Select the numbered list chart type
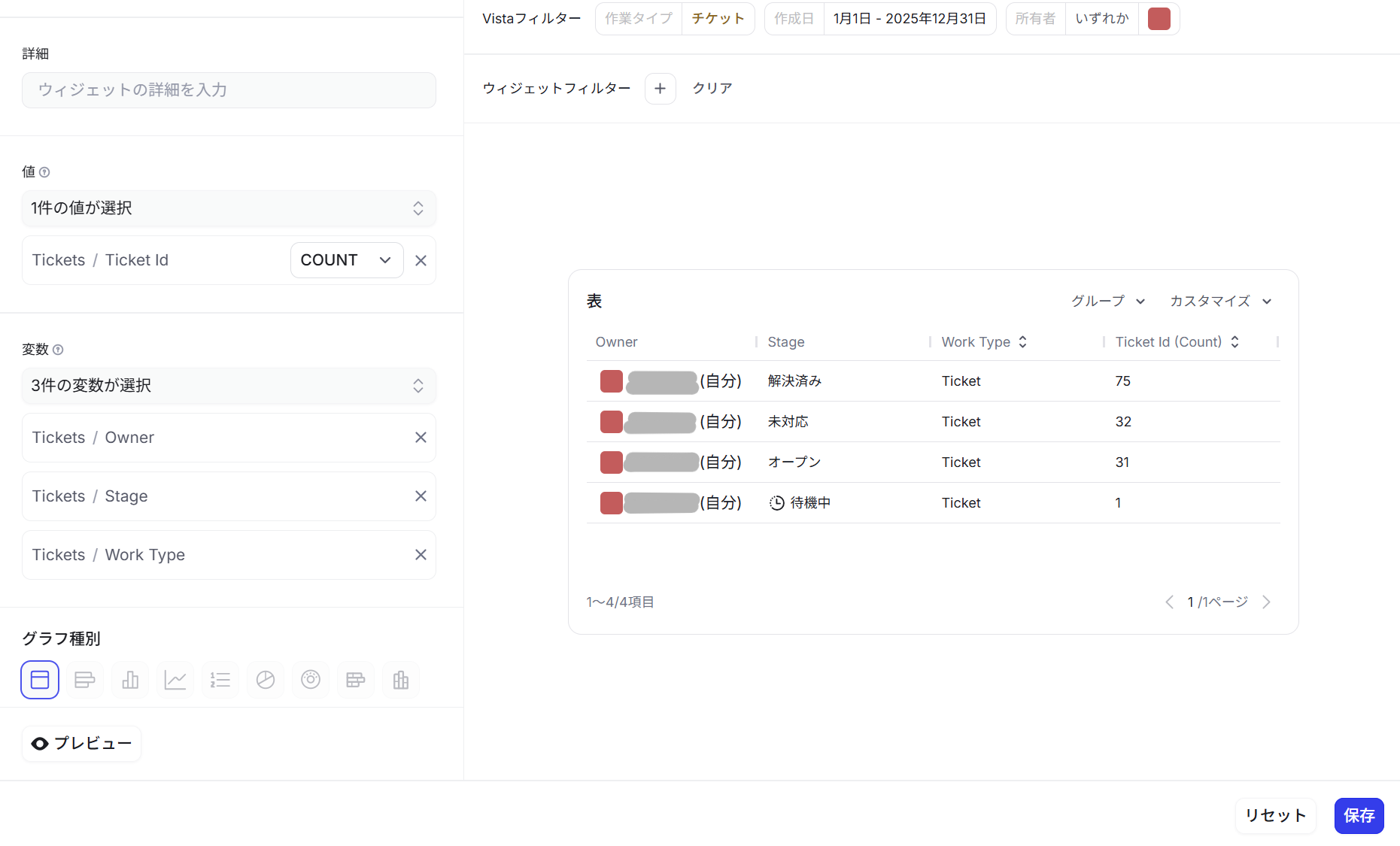Image resolution: width=1400 pixels, height=846 pixels. [220, 679]
